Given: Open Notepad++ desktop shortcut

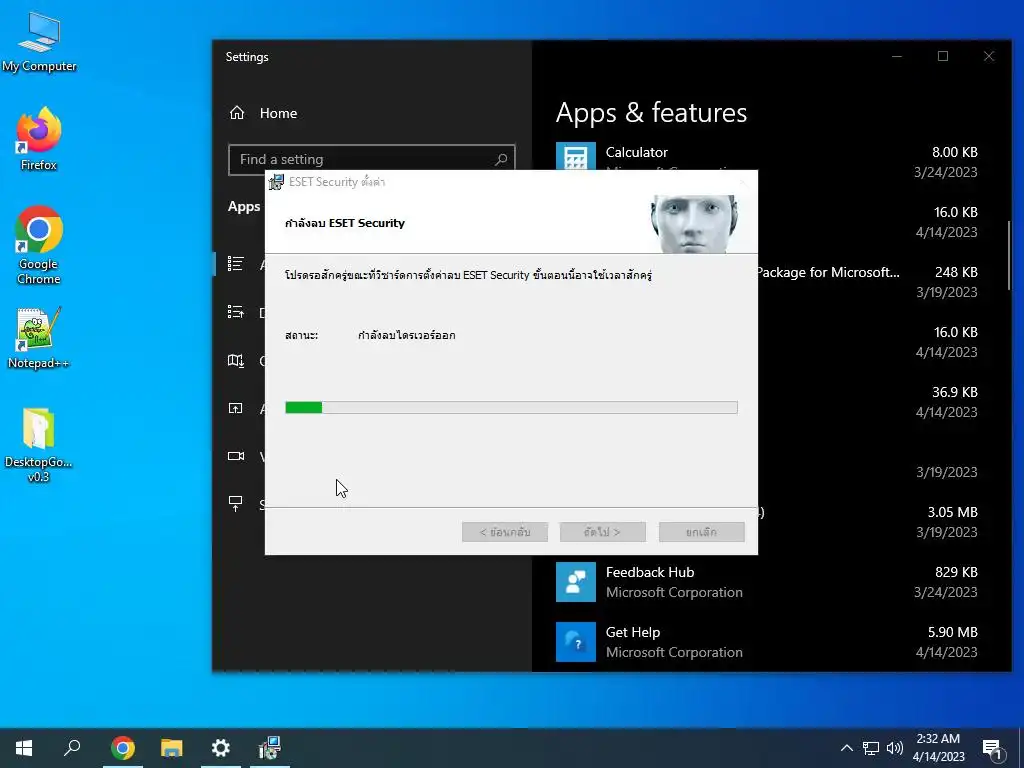Looking at the screenshot, I should tap(39, 338).
